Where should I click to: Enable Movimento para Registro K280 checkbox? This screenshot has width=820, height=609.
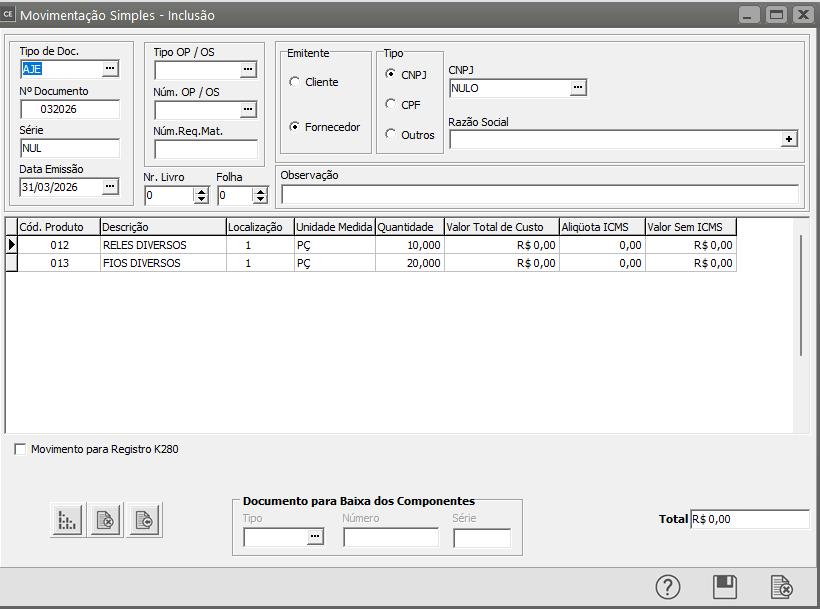tap(20, 450)
